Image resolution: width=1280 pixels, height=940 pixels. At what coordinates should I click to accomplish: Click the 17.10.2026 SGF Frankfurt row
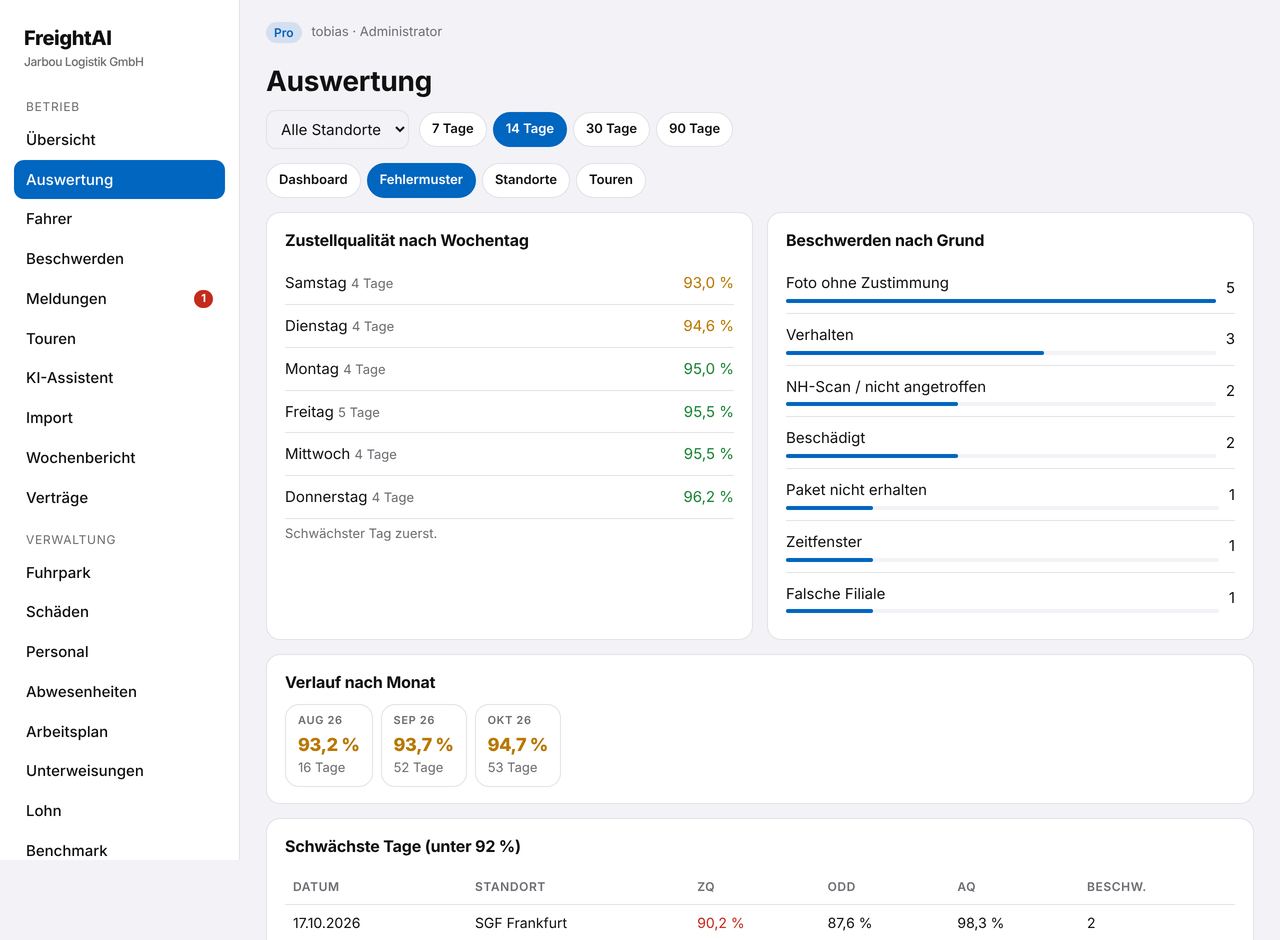click(760, 923)
